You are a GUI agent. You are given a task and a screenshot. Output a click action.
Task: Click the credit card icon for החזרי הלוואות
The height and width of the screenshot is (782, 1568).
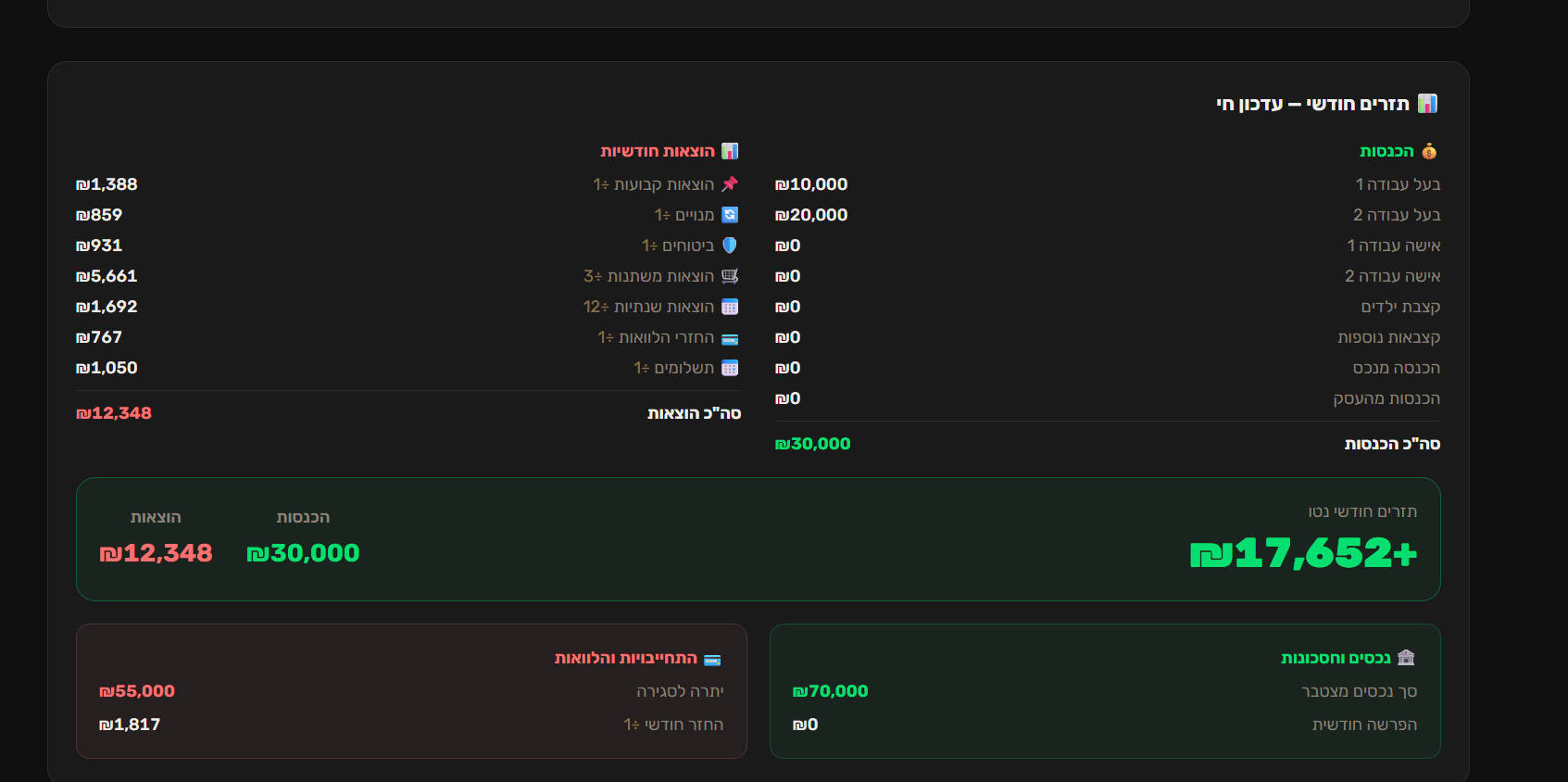[730, 338]
